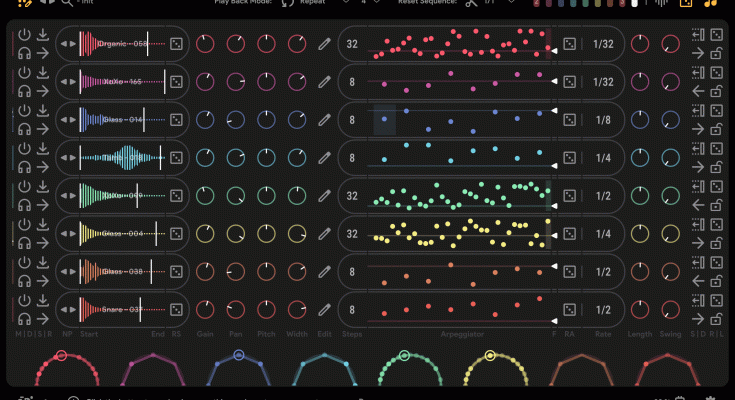
Task: Toggle the lock icon on the first row
Action: (x=717, y=54)
